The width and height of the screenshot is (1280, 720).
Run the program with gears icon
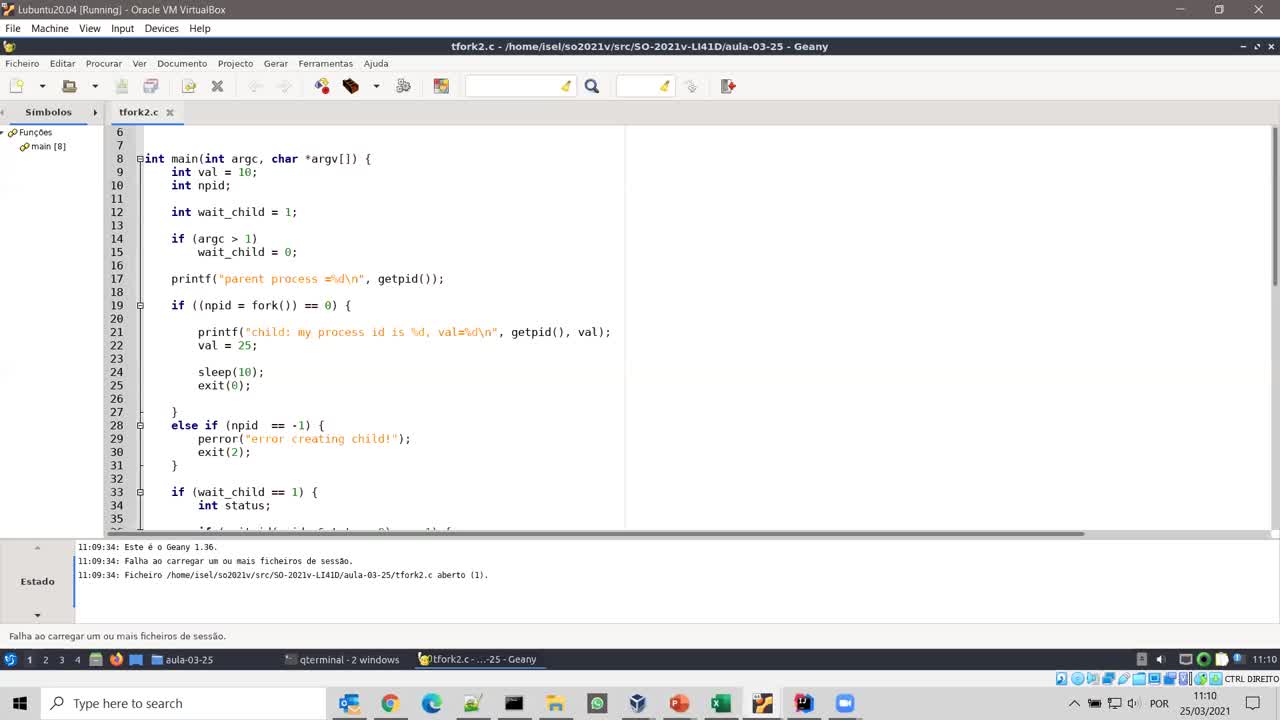(403, 86)
